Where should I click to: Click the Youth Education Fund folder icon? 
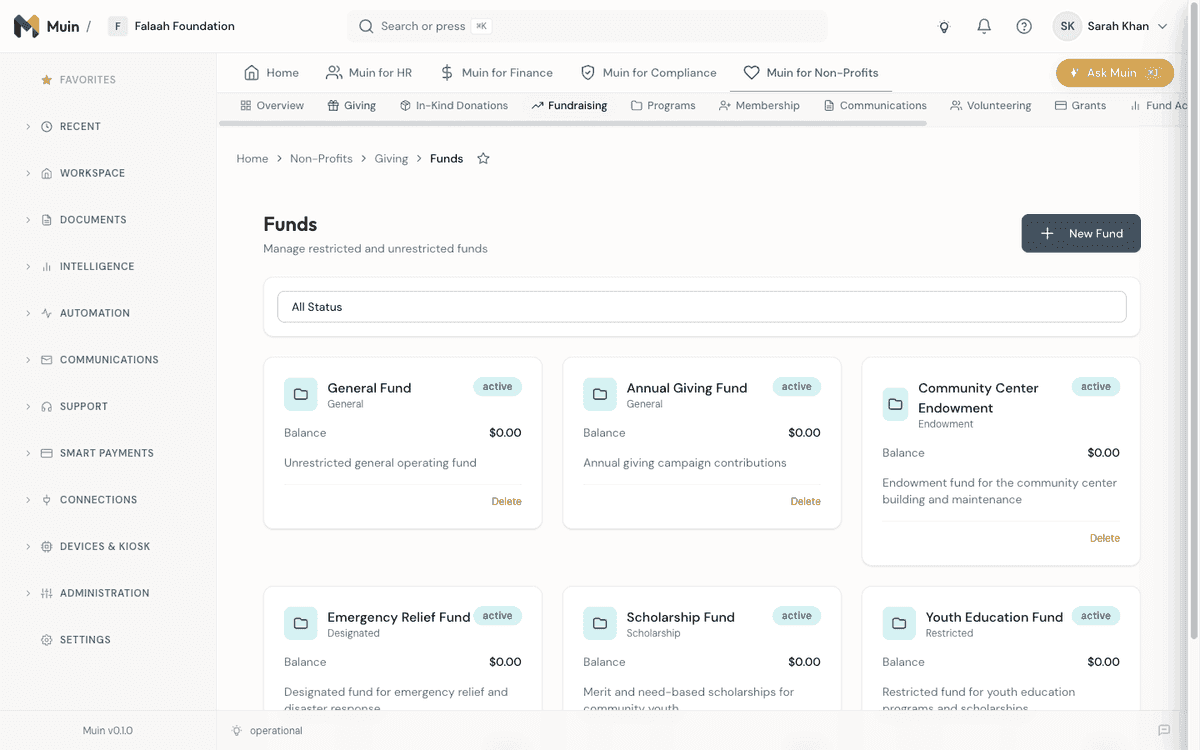pyautogui.click(x=899, y=623)
